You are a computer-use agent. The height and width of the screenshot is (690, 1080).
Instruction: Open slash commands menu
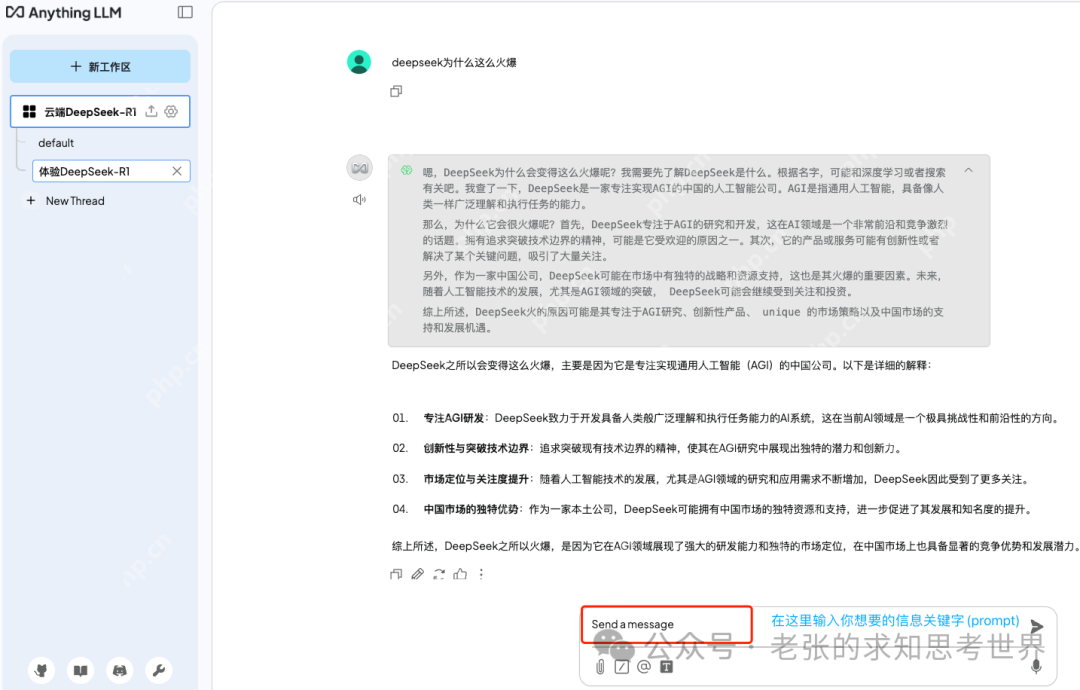(x=622, y=666)
